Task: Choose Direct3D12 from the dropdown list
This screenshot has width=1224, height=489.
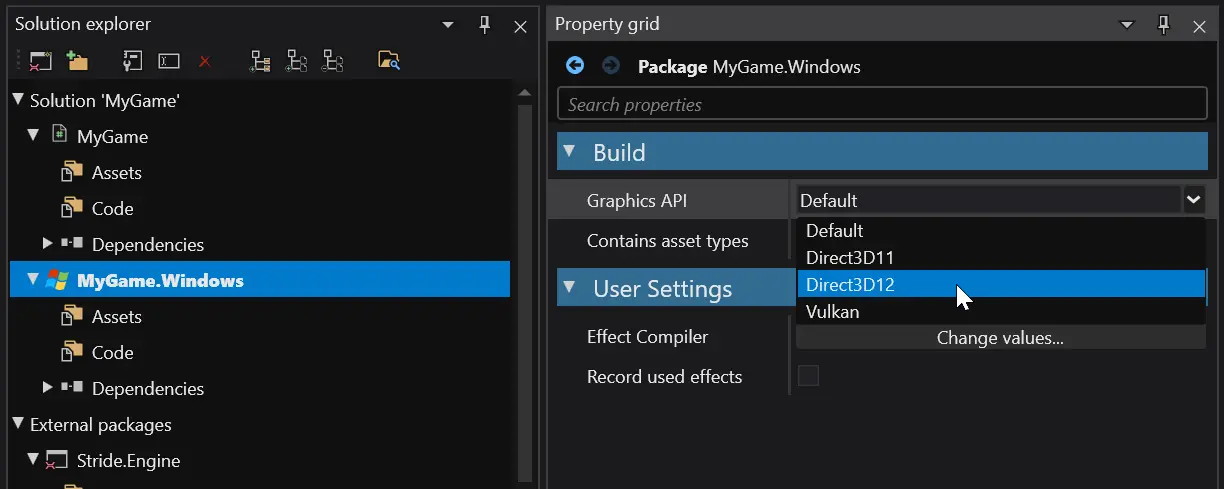Action: click(1000, 284)
